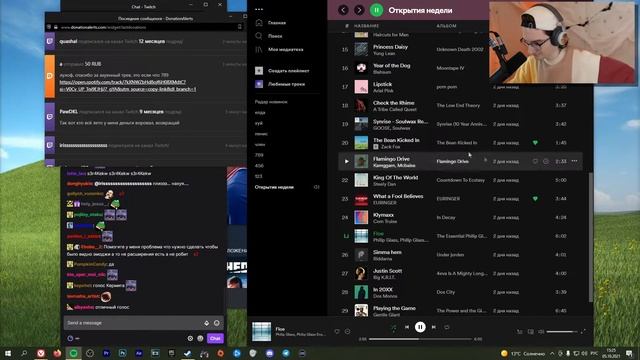The image size is (640, 360).
Task: Play Flamingo Drive using row play icon
Action: point(346,161)
